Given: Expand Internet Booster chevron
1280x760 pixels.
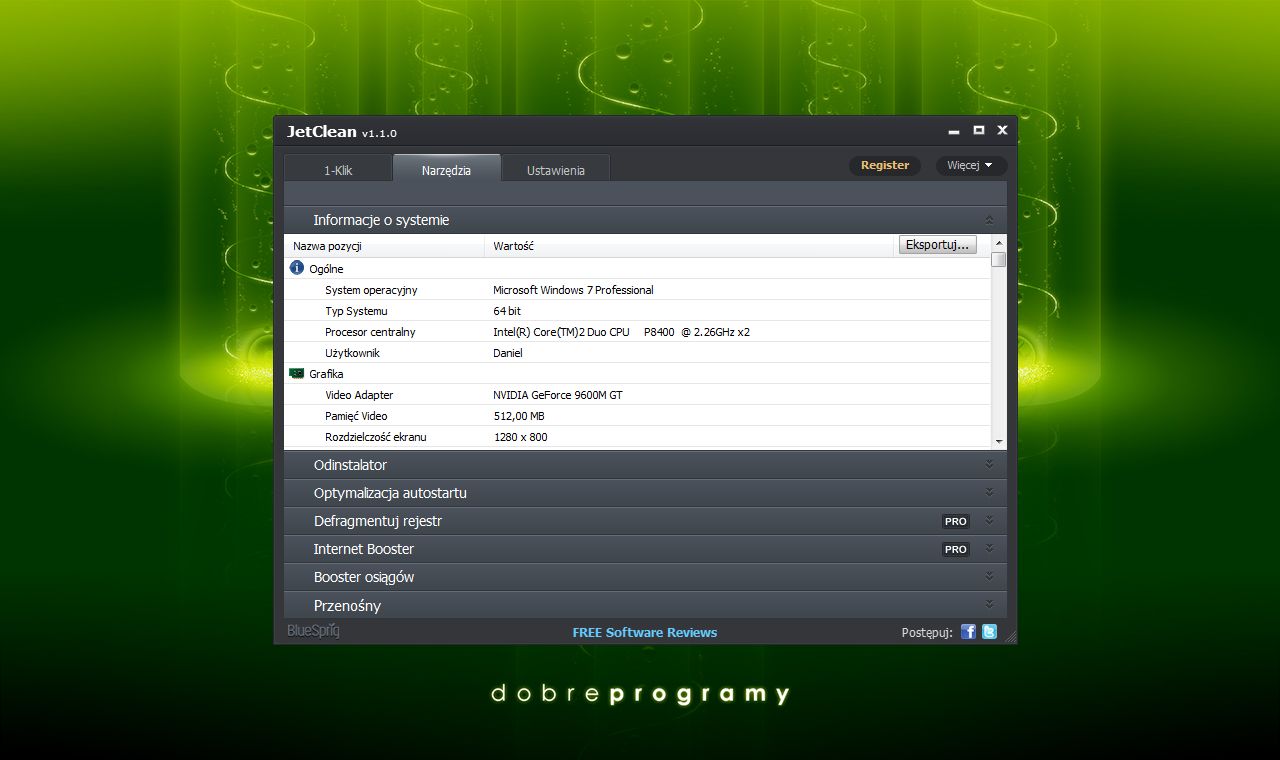Looking at the screenshot, I should point(989,548).
